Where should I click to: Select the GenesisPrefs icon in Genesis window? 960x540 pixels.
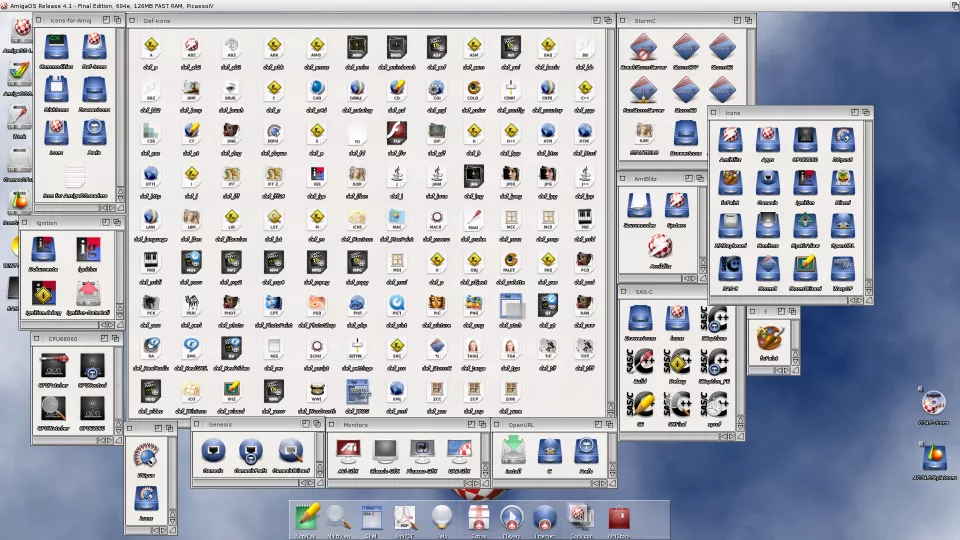tap(251, 453)
